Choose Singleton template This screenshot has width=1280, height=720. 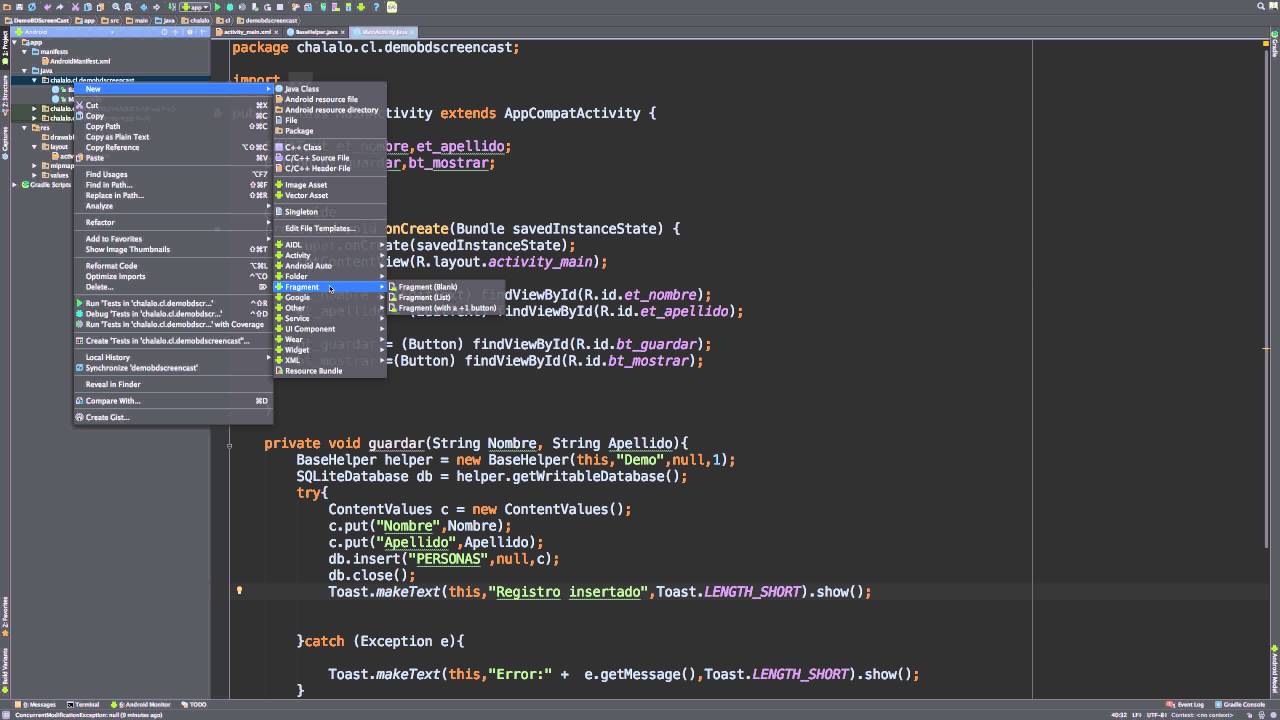coord(330,212)
